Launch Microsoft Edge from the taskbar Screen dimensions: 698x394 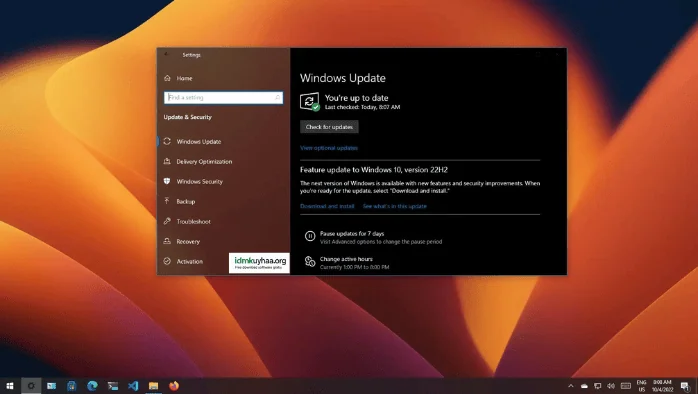92,386
